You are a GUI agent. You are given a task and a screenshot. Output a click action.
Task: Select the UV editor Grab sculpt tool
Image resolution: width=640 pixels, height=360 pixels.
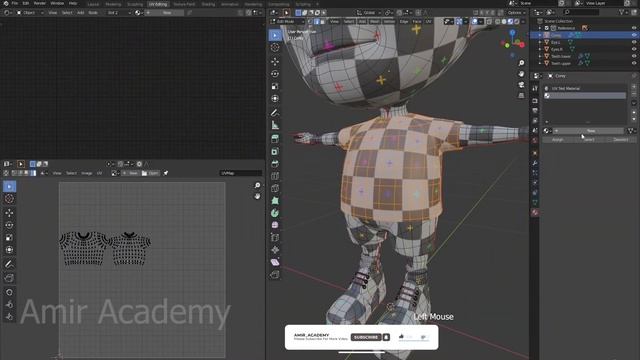[x=9, y=292]
